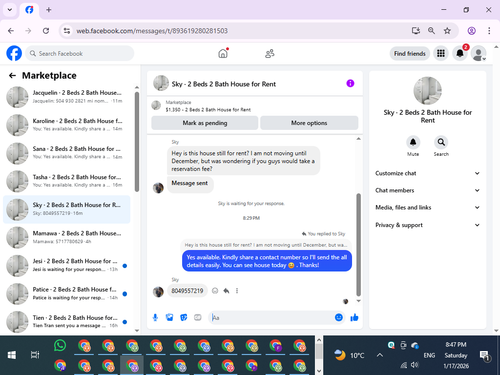The image size is (500, 375).
Task: Click the conversation list scrollbar
Action: click(137, 142)
